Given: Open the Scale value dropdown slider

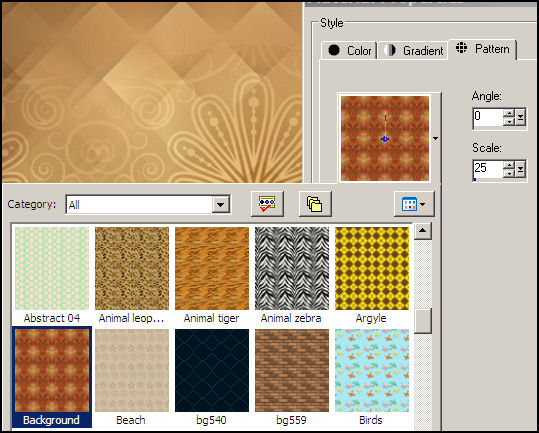Looking at the screenshot, I should [520, 169].
